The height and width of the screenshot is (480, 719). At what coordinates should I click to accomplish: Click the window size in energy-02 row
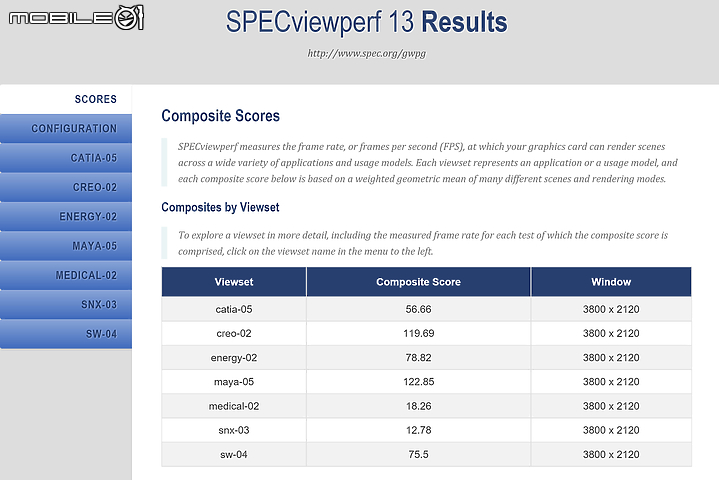611,358
